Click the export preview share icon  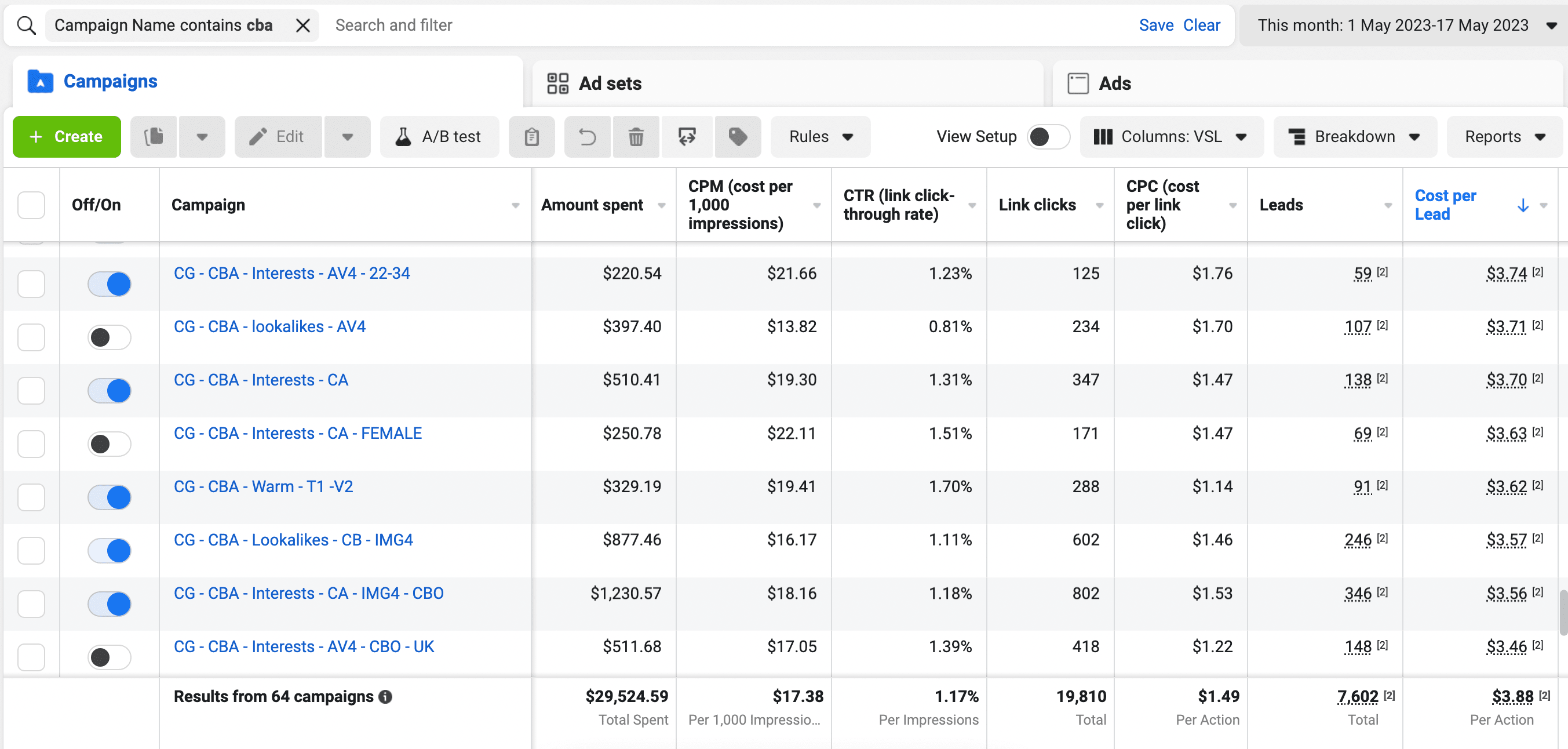(687, 136)
